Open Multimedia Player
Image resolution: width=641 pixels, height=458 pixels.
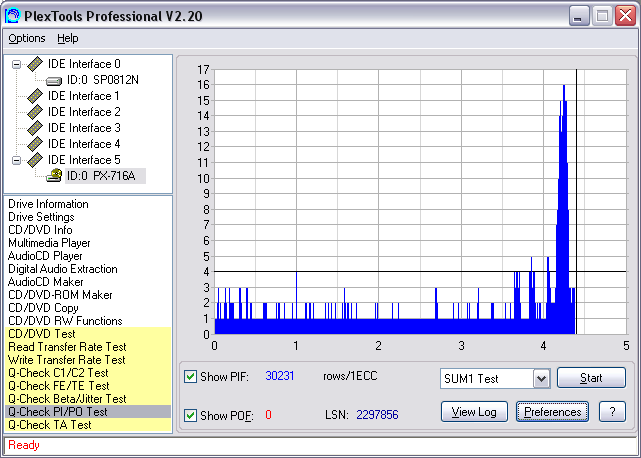tap(49, 243)
